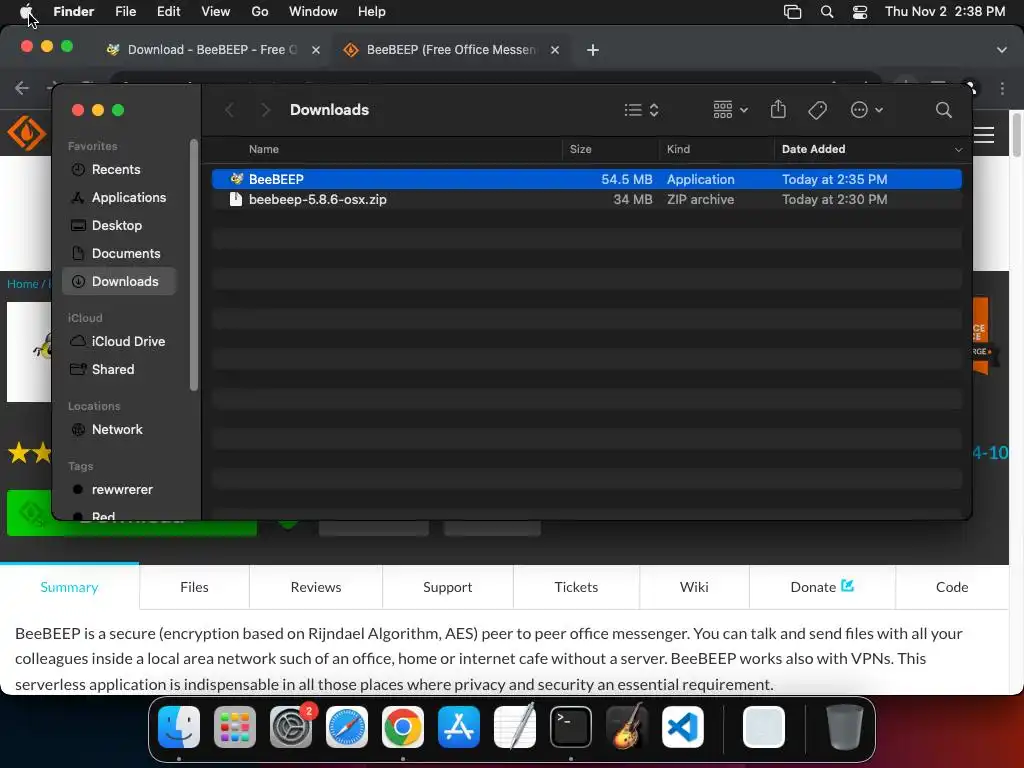Open Finder from the Dock

[179, 726]
